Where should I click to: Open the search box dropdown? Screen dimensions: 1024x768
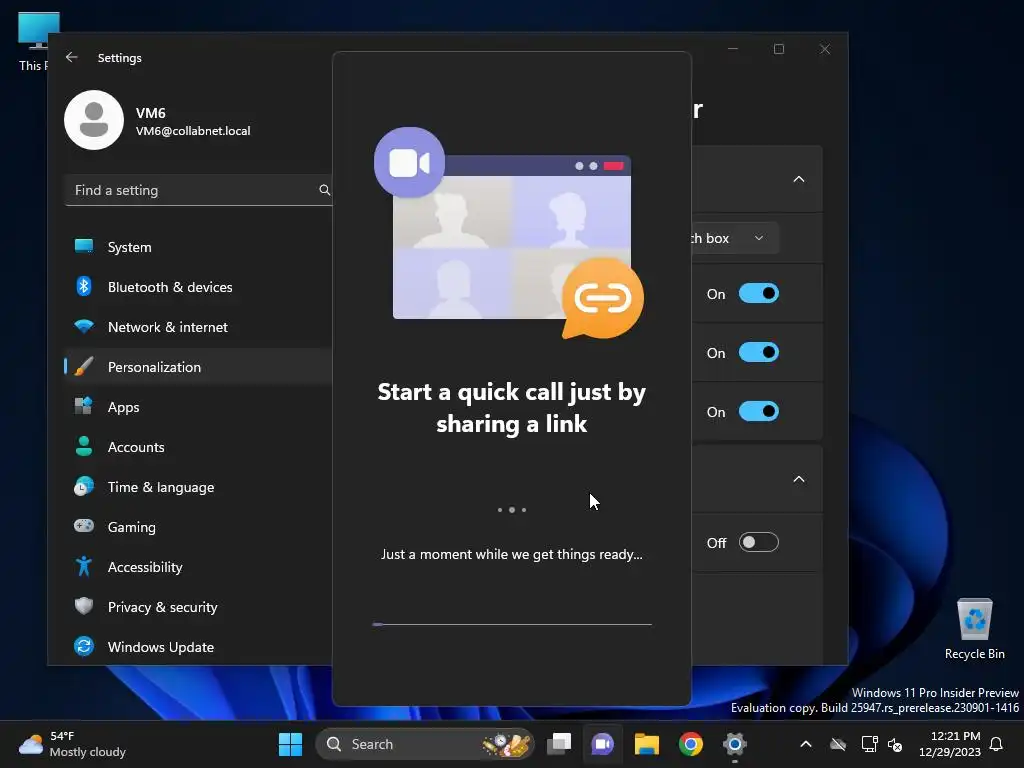(x=735, y=238)
